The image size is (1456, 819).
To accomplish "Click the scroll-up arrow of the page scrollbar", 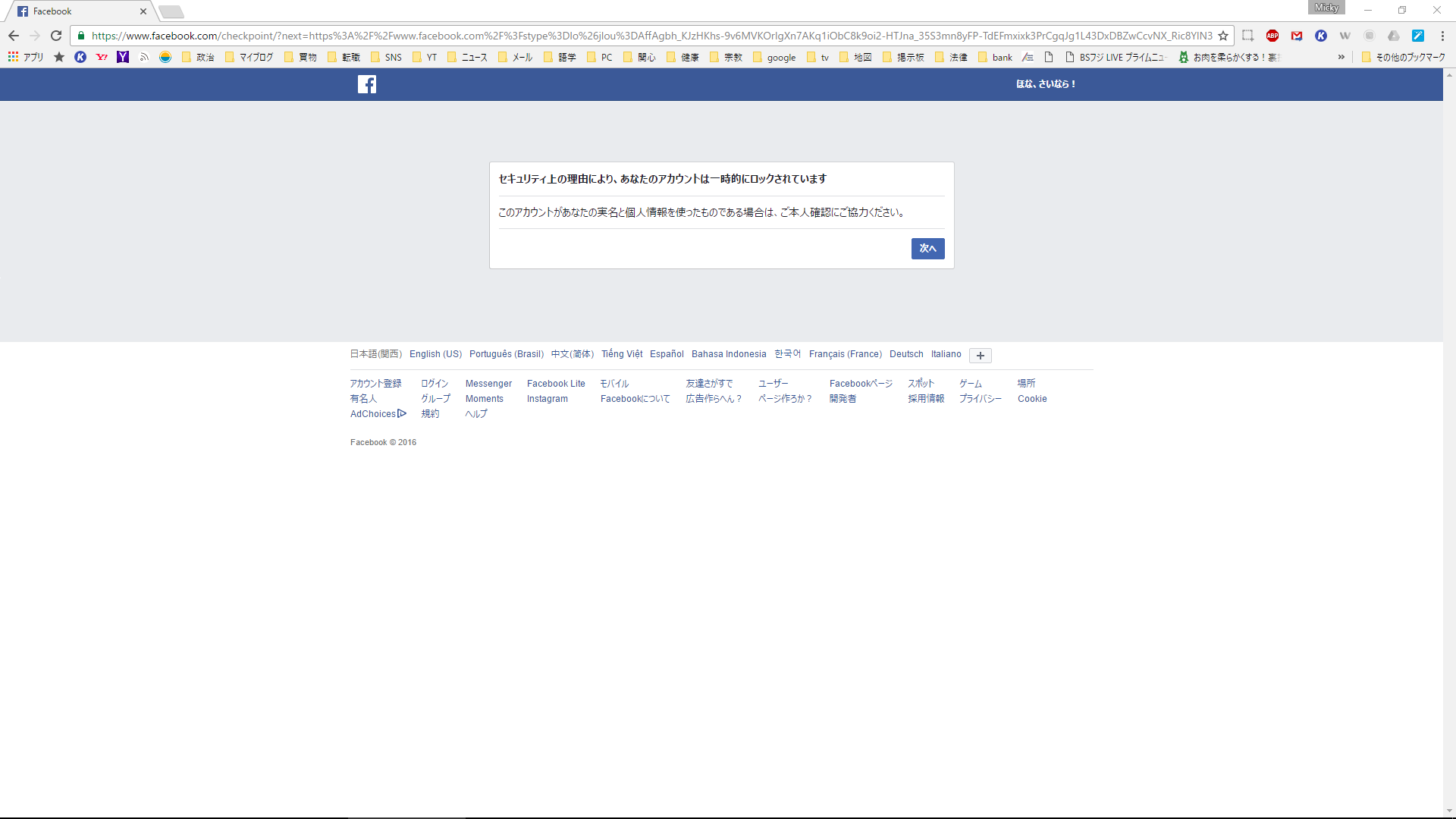I will click(x=1449, y=75).
